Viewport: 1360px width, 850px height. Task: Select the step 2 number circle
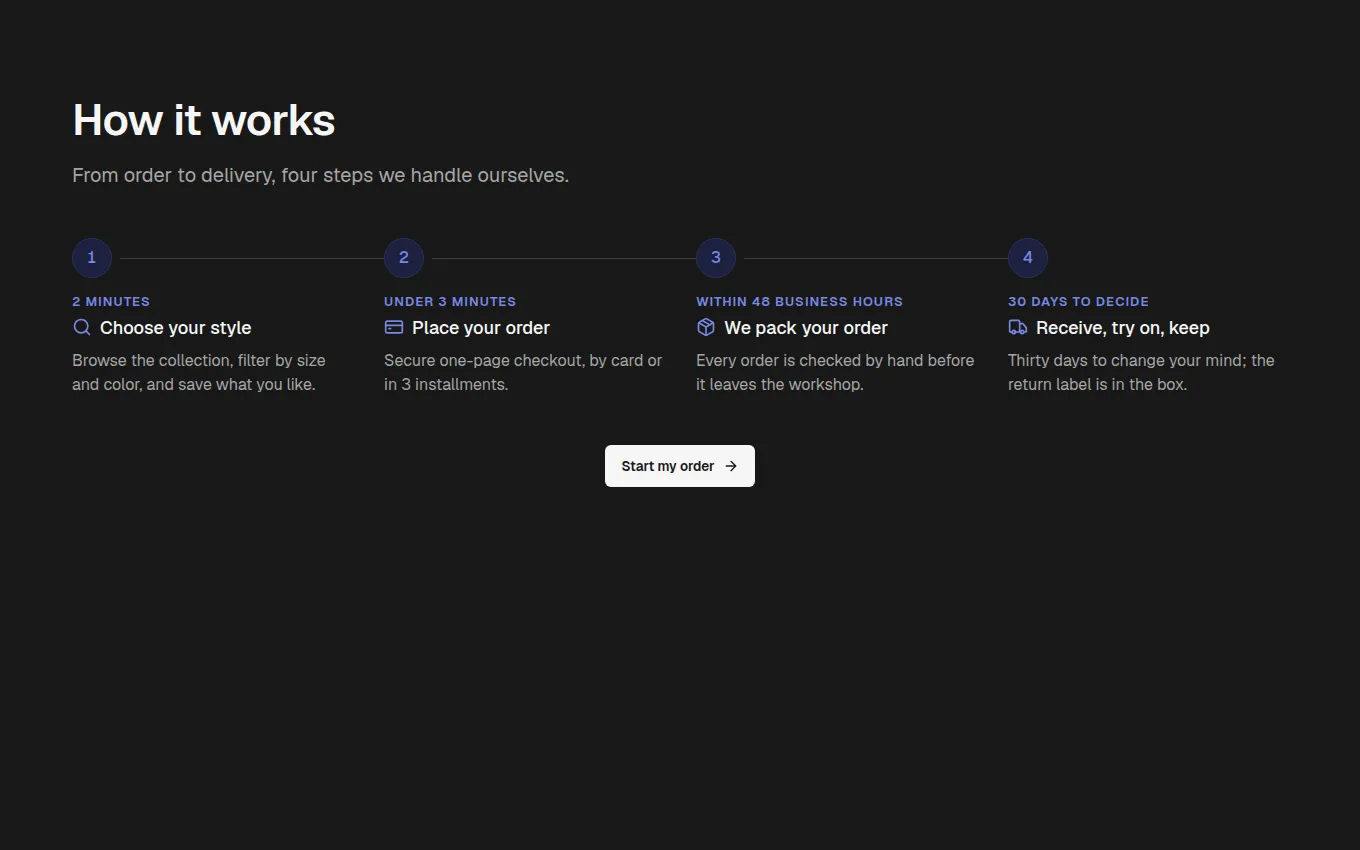[x=404, y=258]
